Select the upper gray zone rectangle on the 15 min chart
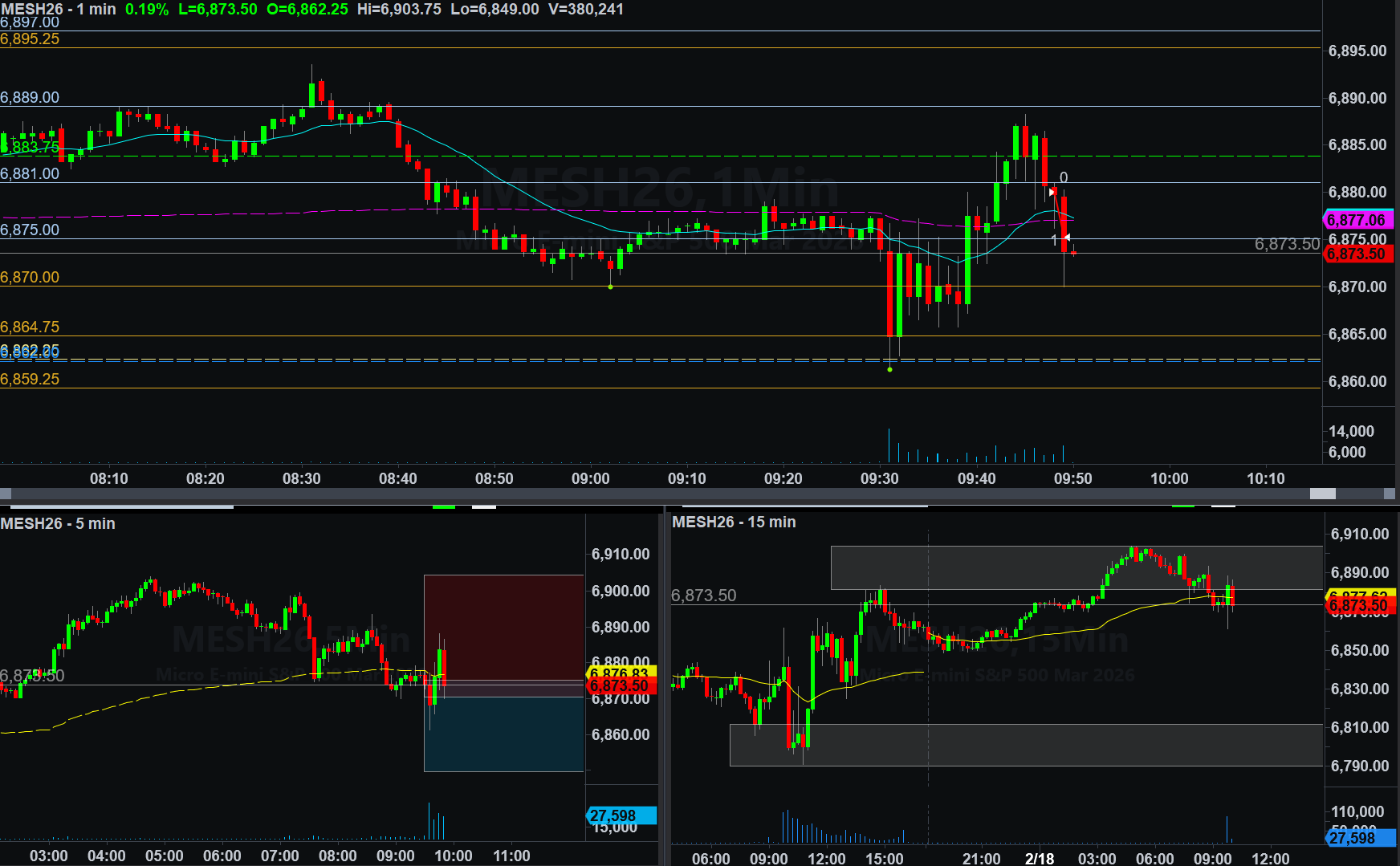 pyautogui.click(x=1076, y=567)
